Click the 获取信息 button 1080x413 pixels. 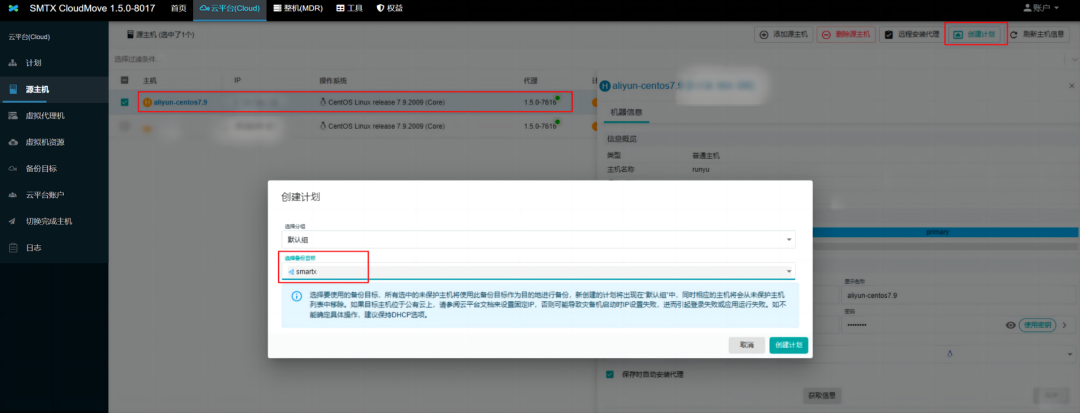pyautogui.click(x=822, y=396)
